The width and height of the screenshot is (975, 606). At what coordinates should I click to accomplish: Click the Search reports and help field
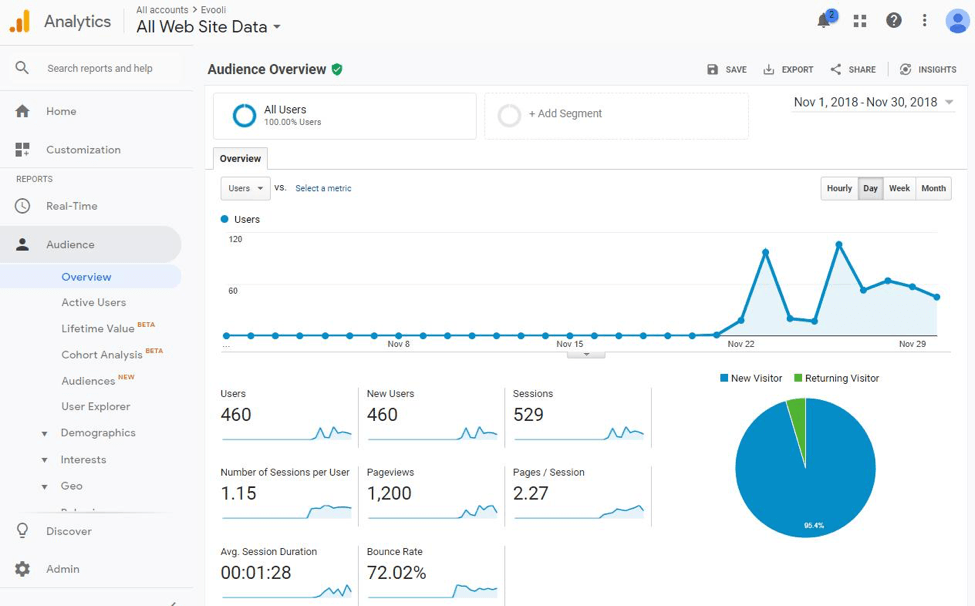(x=100, y=68)
